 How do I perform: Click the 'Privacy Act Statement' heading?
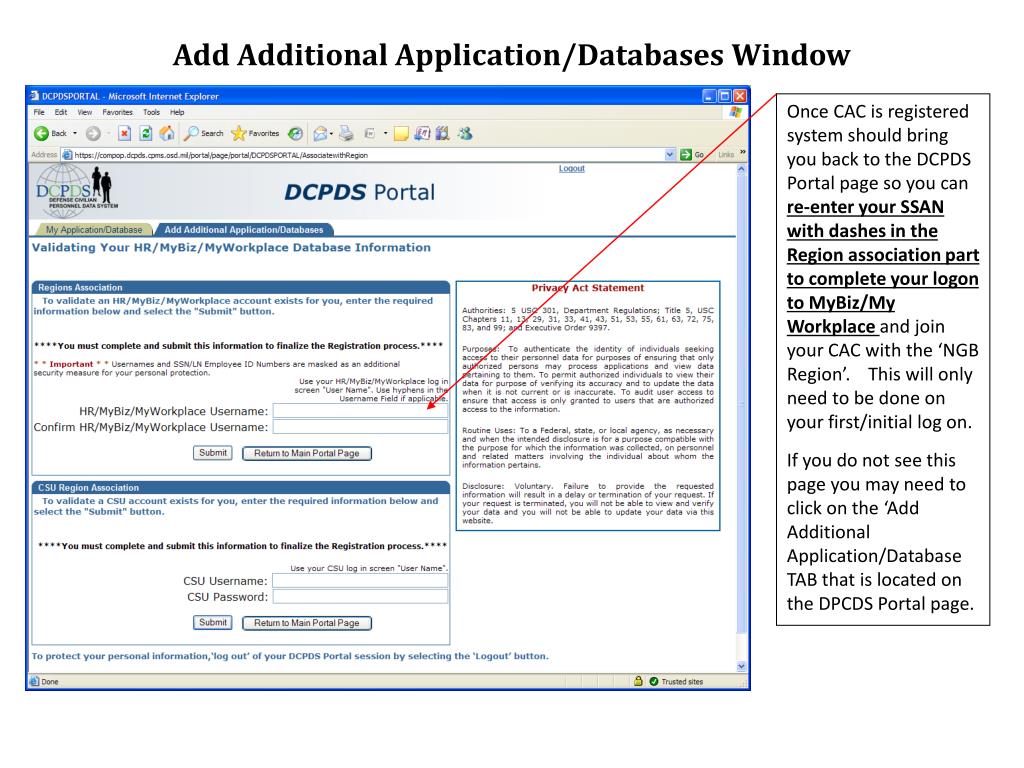point(587,287)
